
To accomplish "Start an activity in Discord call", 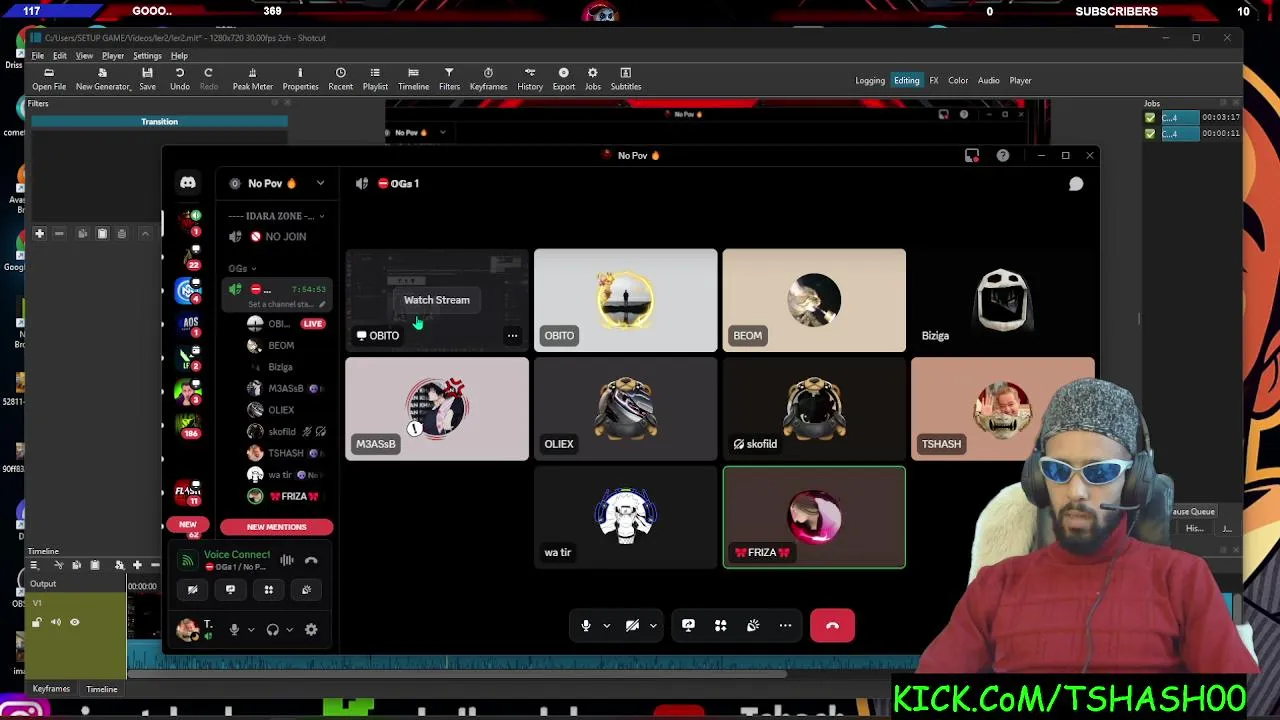I will [x=720, y=625].
